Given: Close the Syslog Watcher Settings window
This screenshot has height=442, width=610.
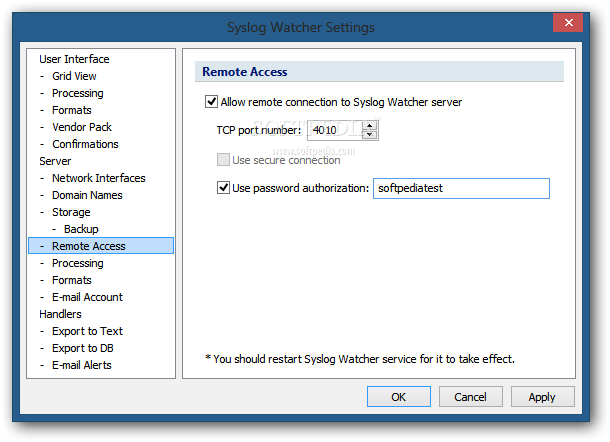Looking at the screenshot, I should click(568, 23).
